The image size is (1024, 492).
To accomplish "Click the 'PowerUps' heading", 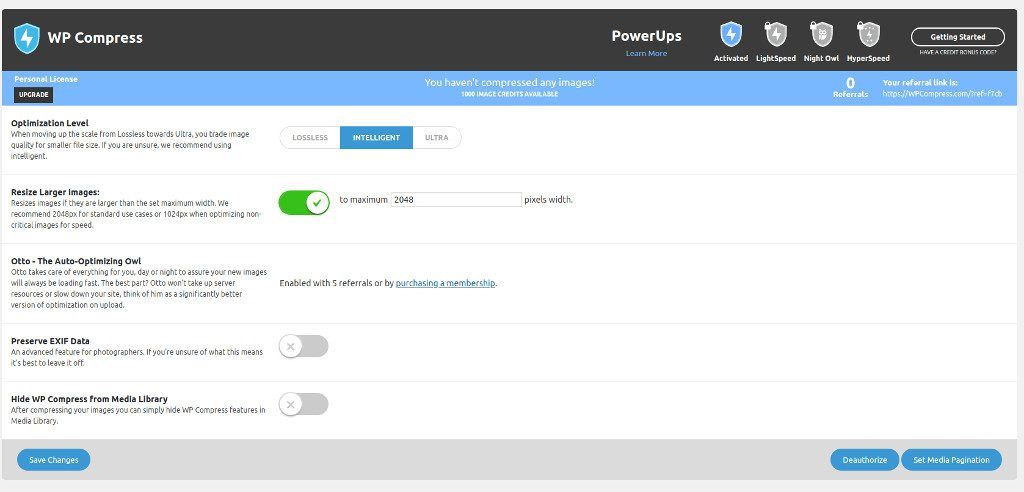I will pos(647,36).
